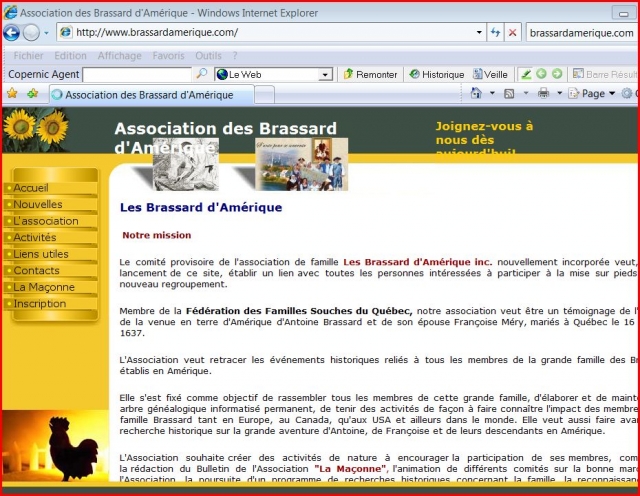Image resolution: width=640 pixels, height=496 pixels.
Task: Click the Print icon
Action: (x=543, y=93)
